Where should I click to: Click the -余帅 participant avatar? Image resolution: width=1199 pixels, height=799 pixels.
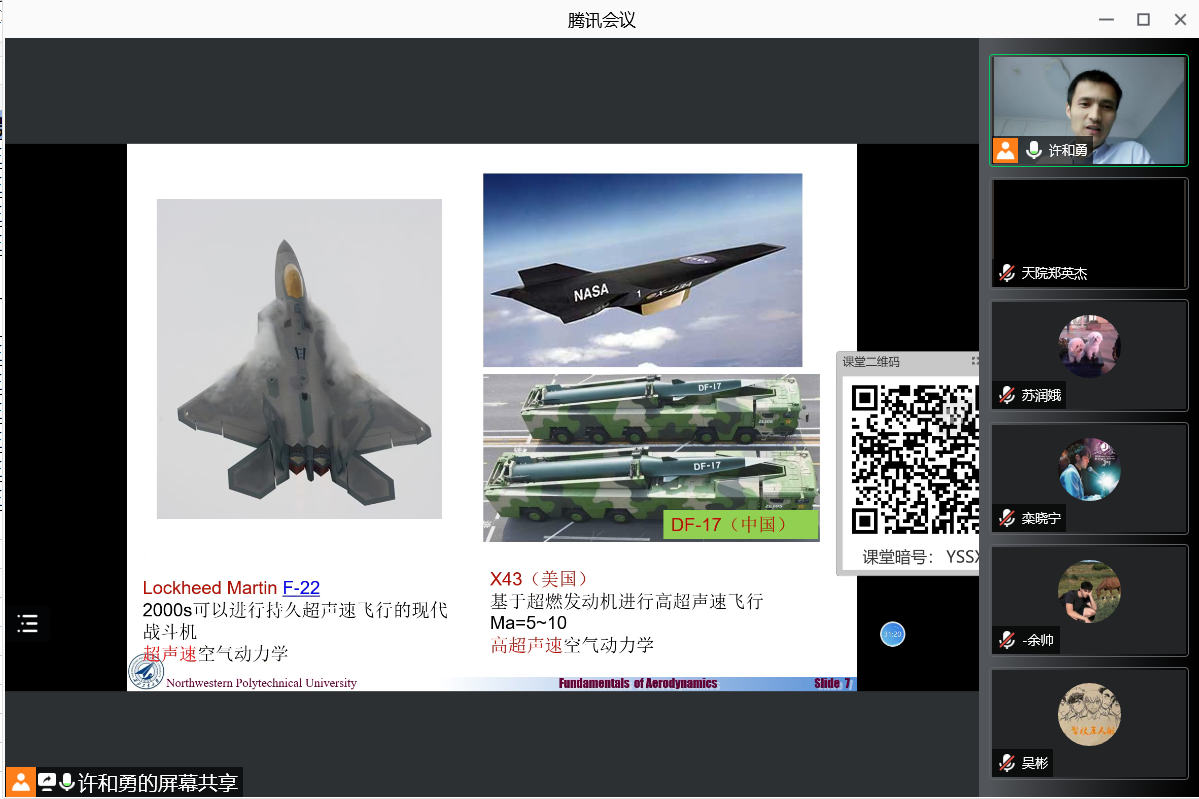point(1089,591)
